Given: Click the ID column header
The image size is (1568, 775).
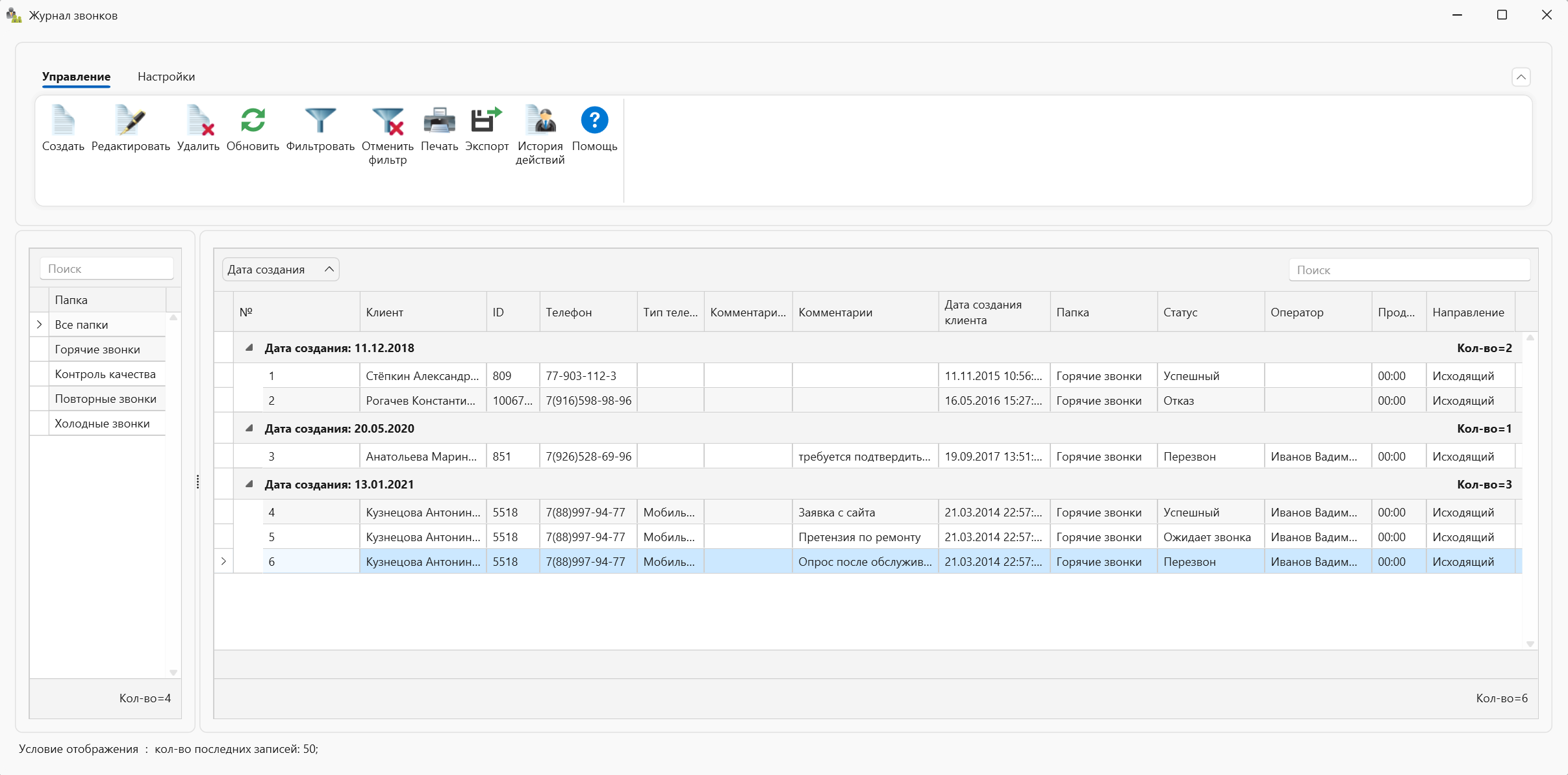Looking at the screenshot, I should pos(513,312).
